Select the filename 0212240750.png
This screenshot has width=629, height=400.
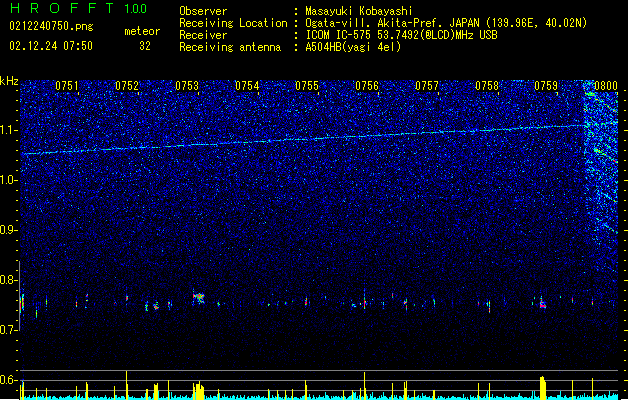[x=51, y=26]
